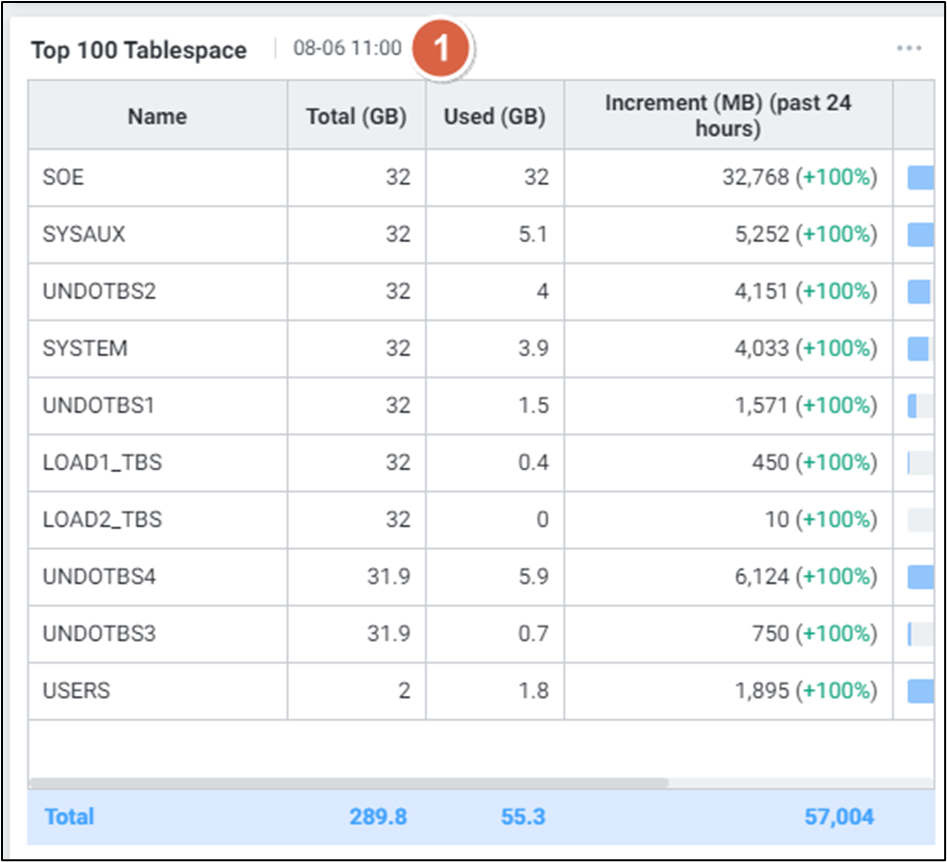Click the Total summary row label
This screenshot has height=862, width=947.
point(69,816)
